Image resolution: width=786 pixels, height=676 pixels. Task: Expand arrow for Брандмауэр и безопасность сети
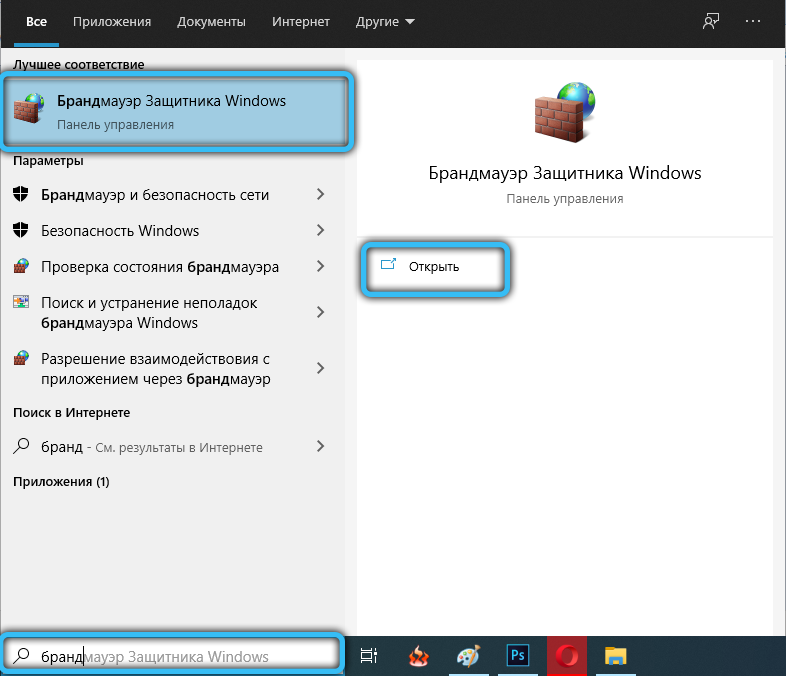pyautogui.click(x=320, y=195)
